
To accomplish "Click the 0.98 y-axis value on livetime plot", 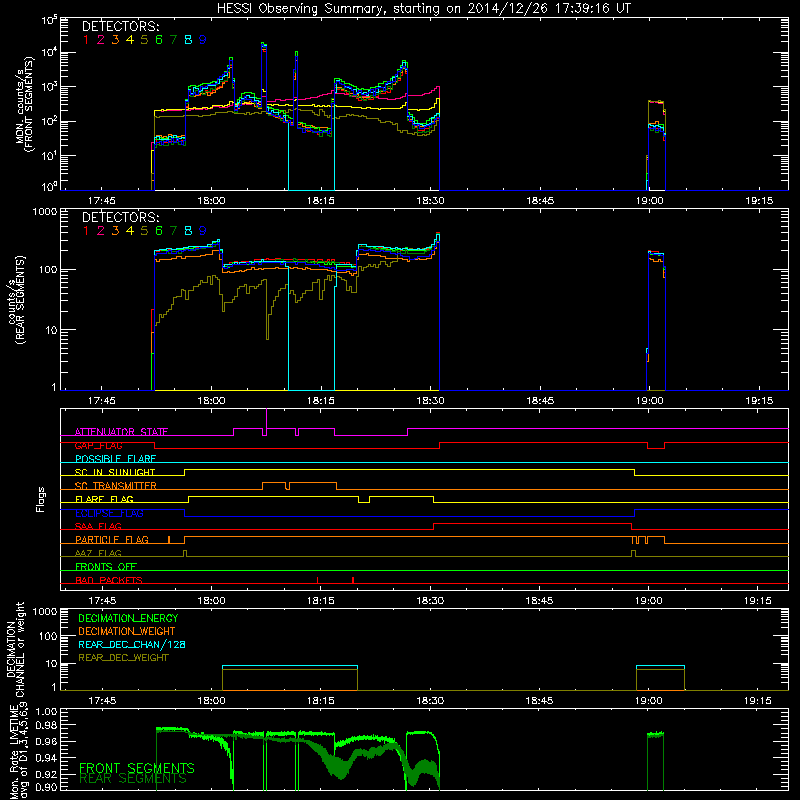I will pos(46,725).
